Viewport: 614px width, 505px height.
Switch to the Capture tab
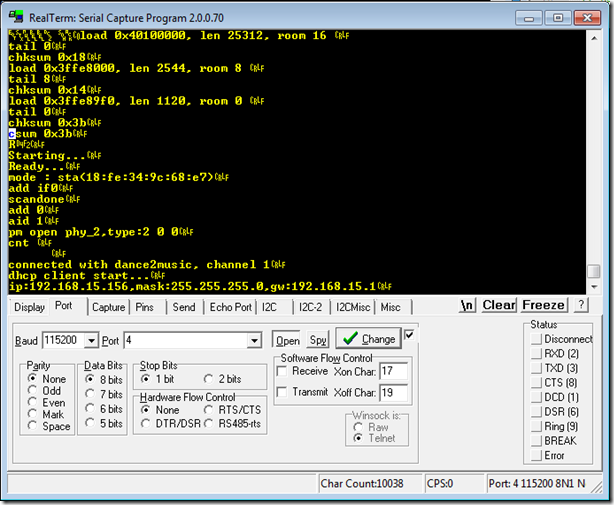pos(108,307)
